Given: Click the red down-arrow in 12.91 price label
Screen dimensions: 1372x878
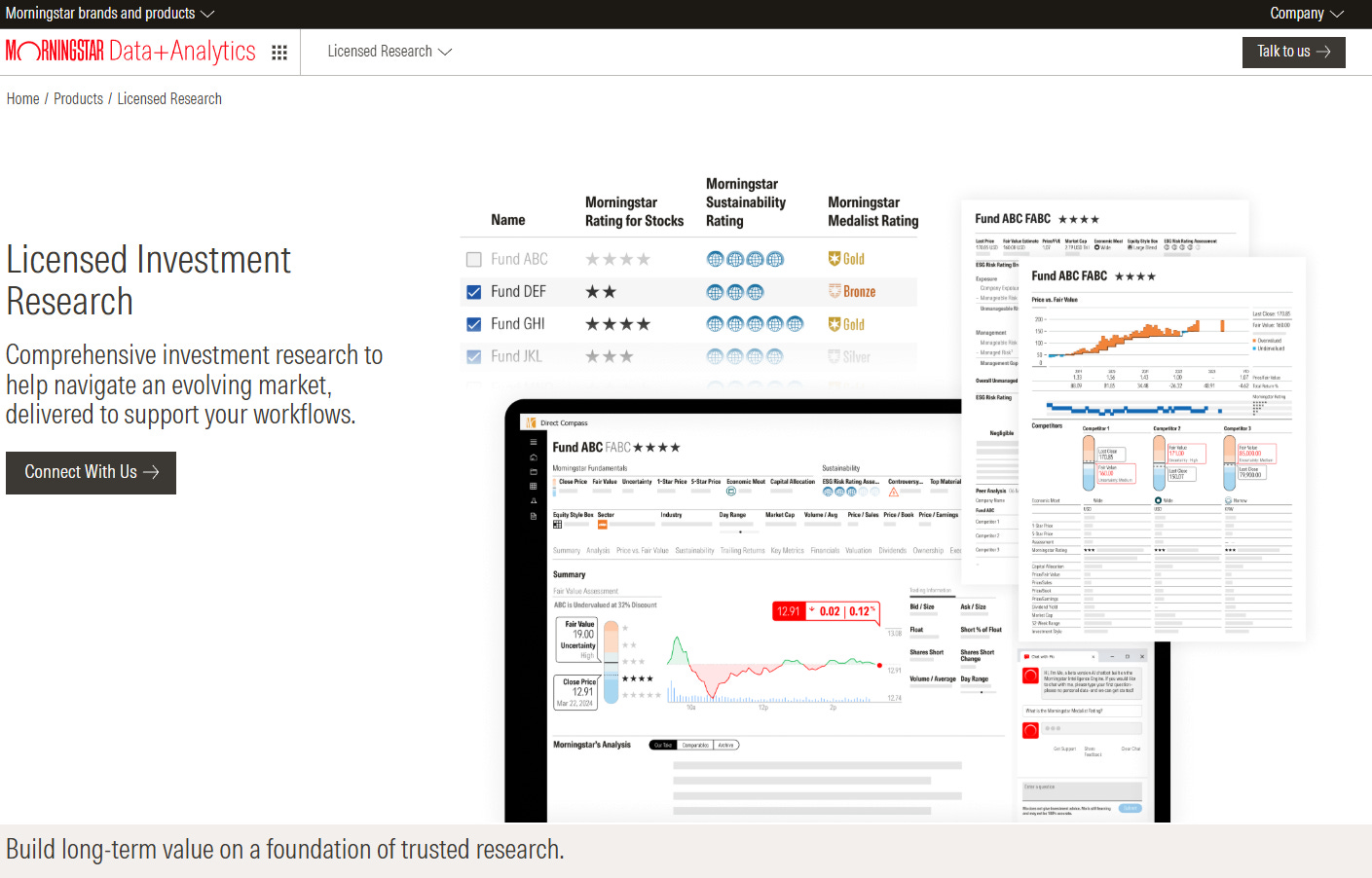Looking at the screenshot, I should point(811,609).
